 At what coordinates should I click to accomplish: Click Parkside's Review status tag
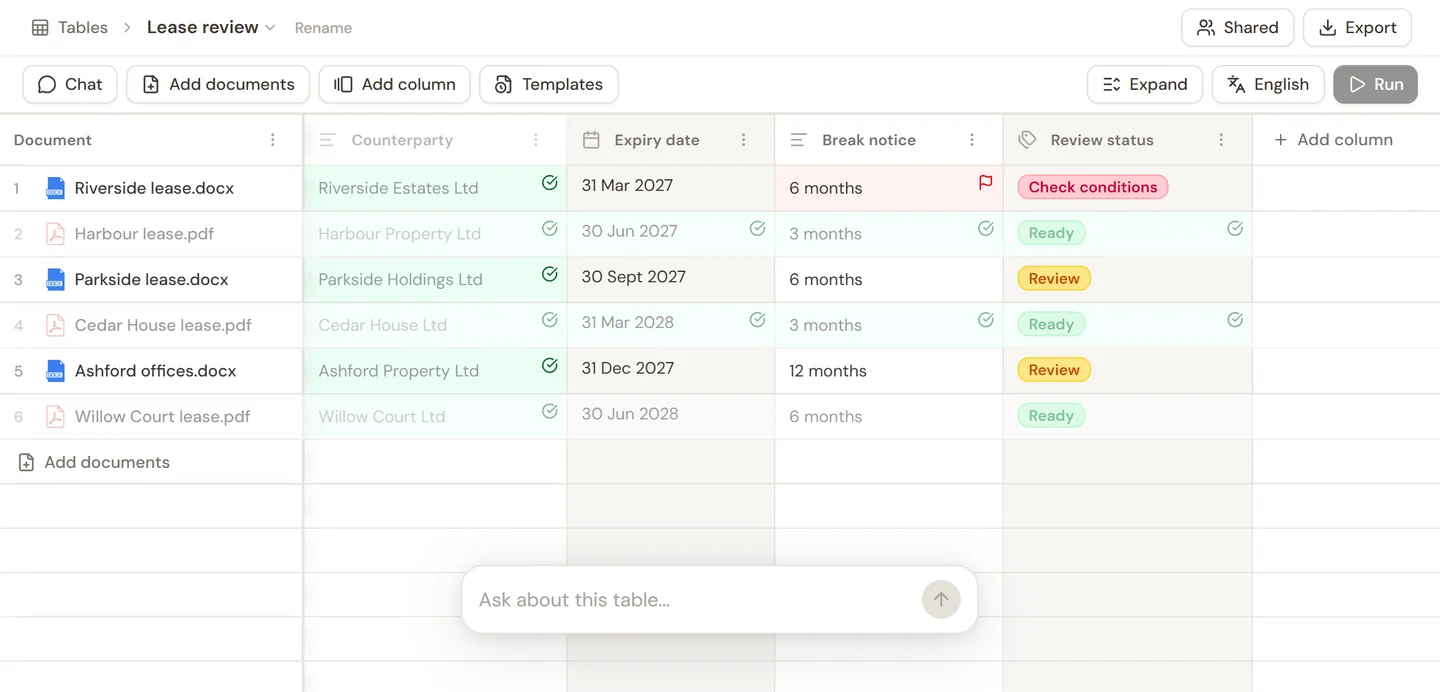tap(1054, 279)
